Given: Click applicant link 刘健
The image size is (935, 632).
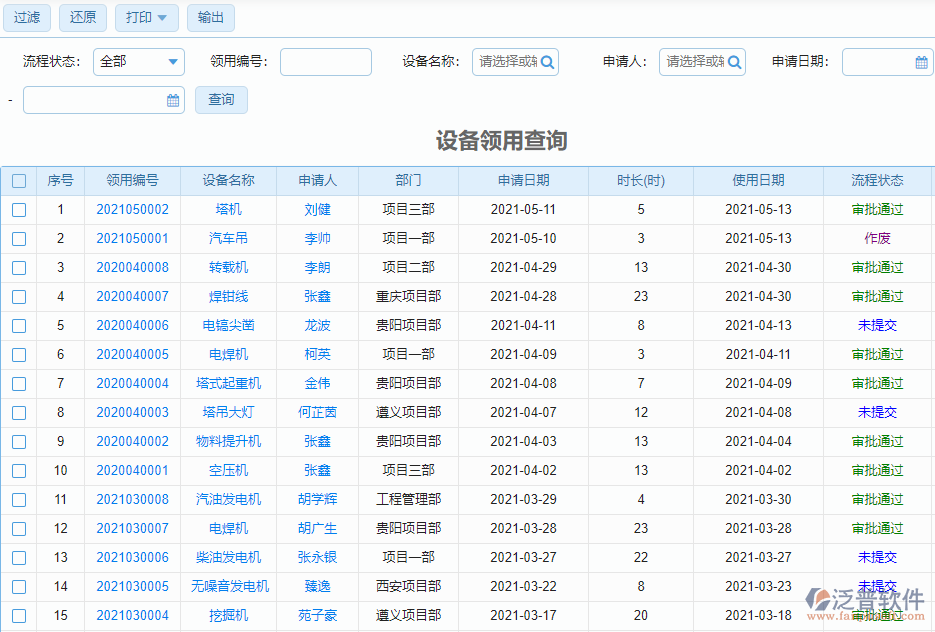Looking at the screenshot, I should click(x=317, y=210).
